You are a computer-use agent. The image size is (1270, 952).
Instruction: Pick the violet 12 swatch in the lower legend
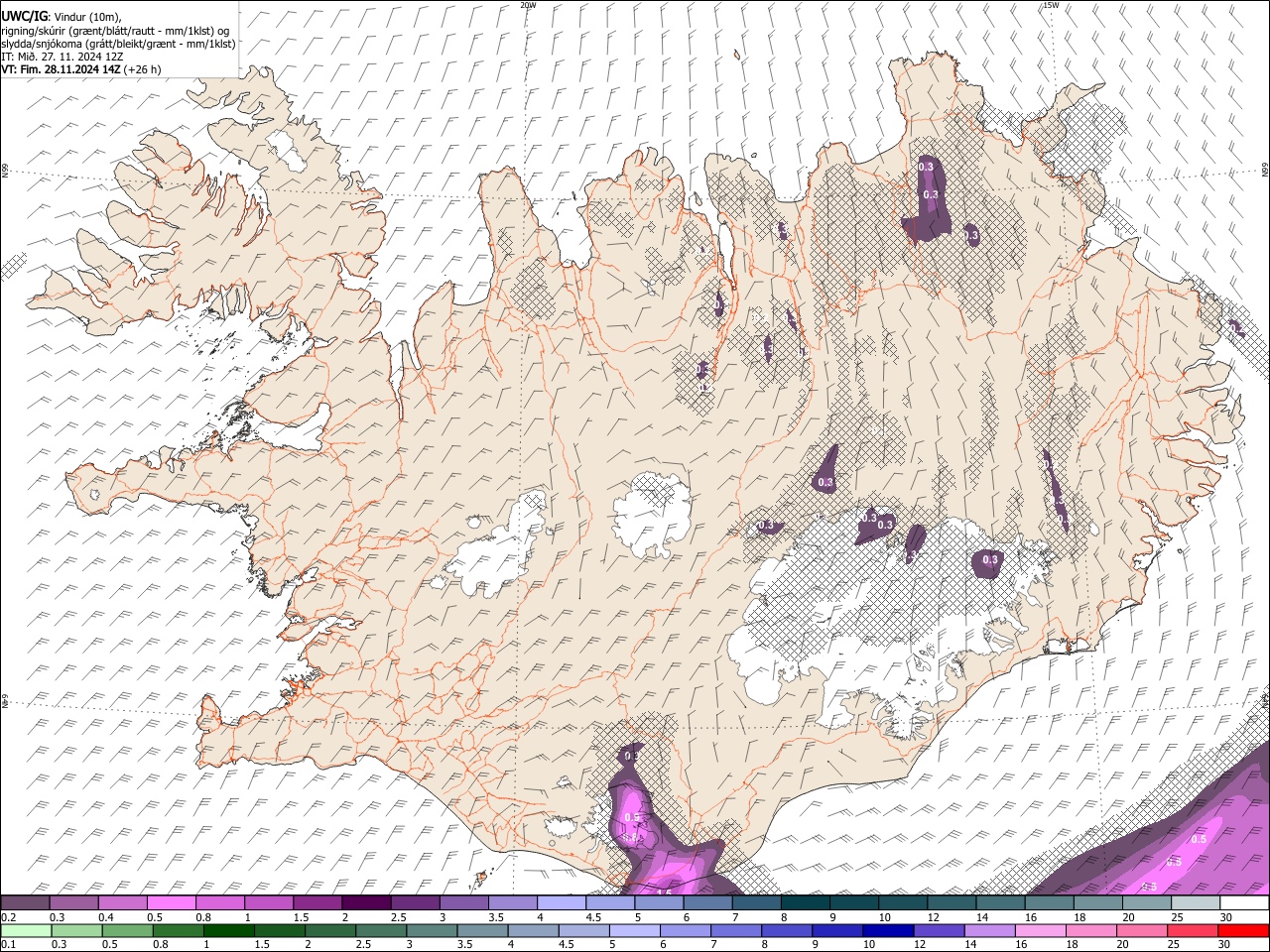939,930
